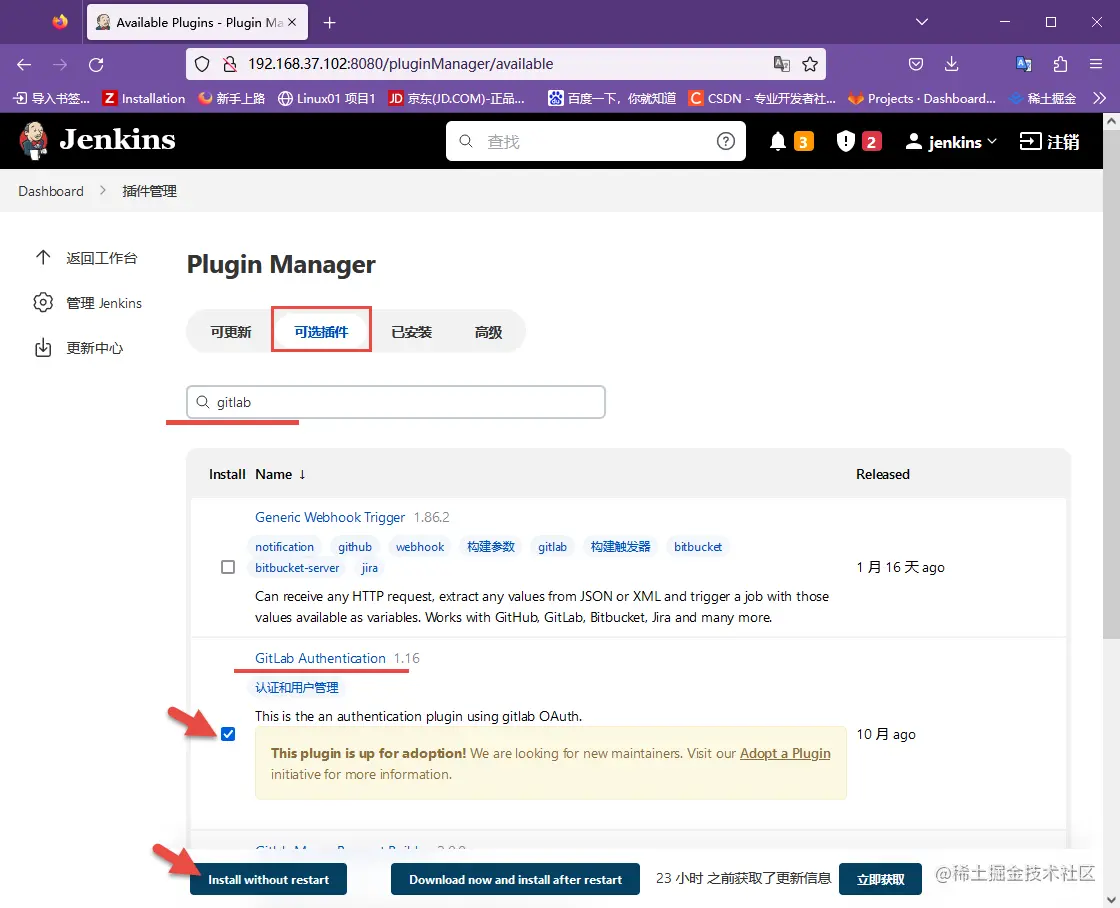Image resolution: width=1120 pixels, height=908 pixels.
Task: Click the 立即获取 button
Action: (881, 879)
